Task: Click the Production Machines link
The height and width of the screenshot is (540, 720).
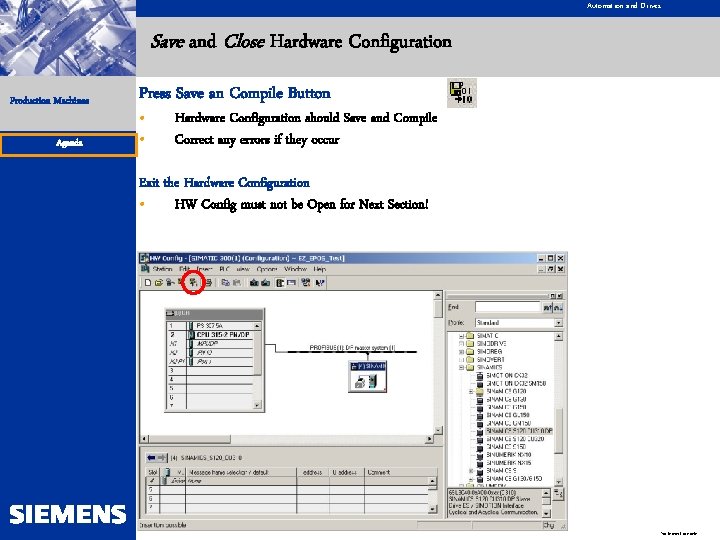Action: pos(50,101)
